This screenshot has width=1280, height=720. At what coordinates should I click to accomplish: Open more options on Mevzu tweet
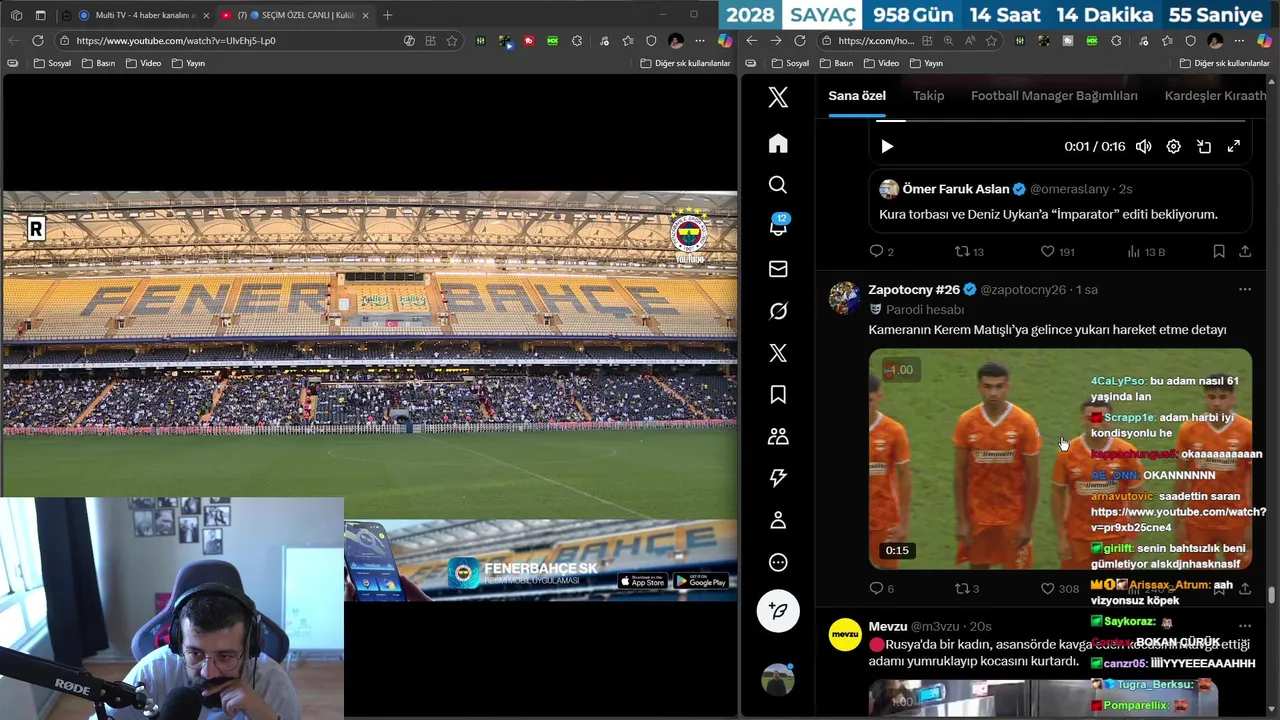[x=1245, y=626]
